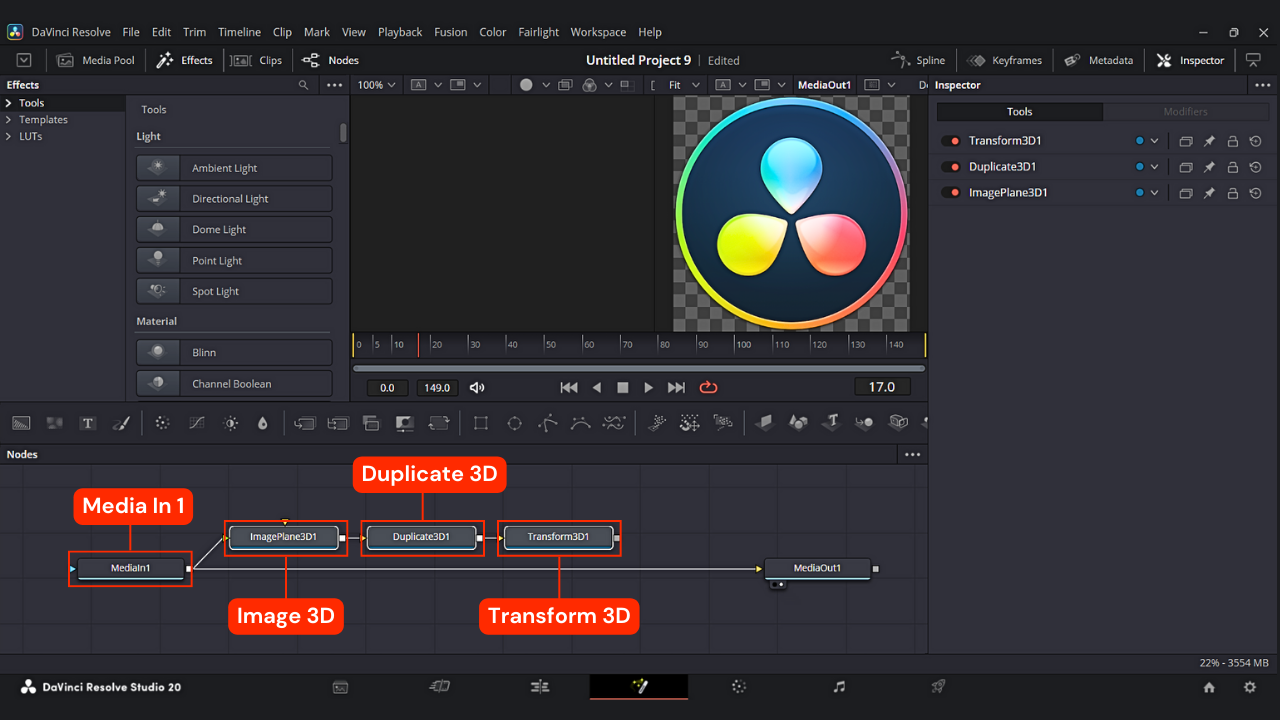Select the Rectangle mask tool
Viewport: 1280px width, 720px height.
(x=481, y=423)
